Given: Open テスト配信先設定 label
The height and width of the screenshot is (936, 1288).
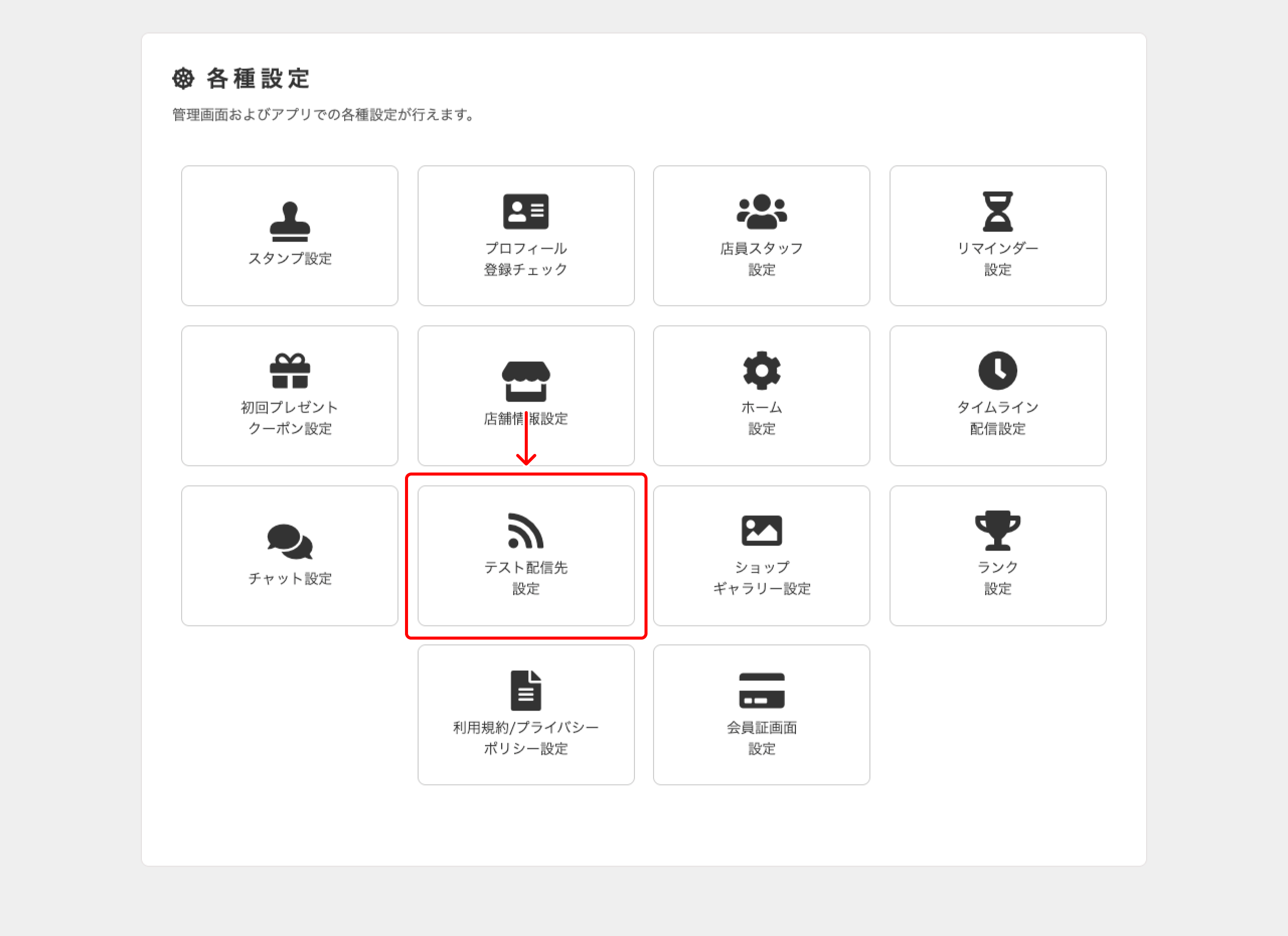Looking at the screenshot, I should tap(526, 578).
